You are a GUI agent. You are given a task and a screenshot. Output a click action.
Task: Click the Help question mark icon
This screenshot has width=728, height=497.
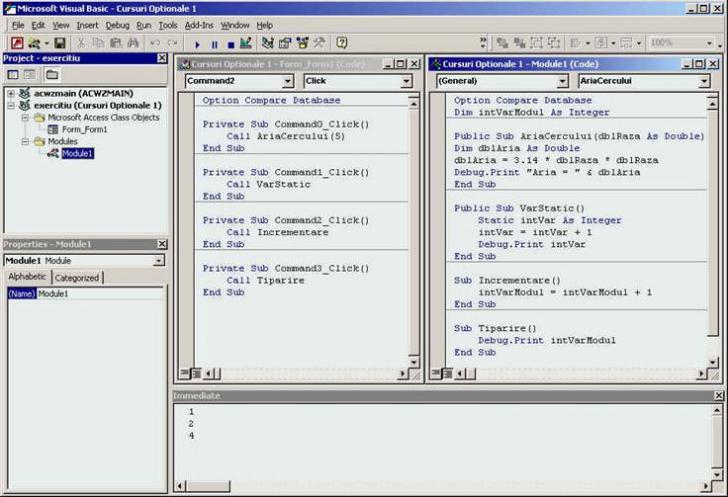342,43
